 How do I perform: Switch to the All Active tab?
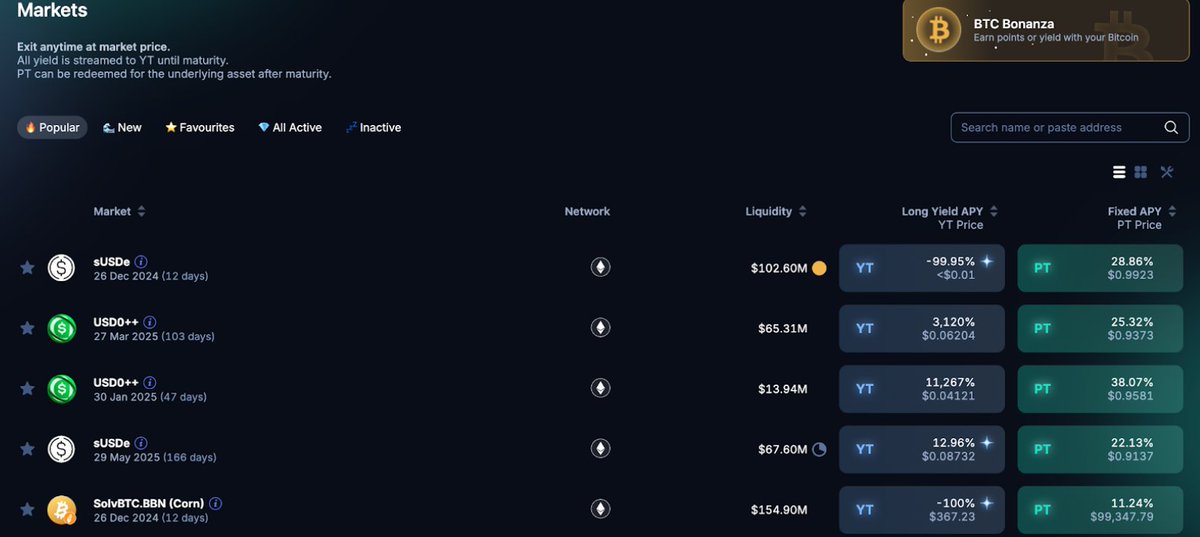click(x=290, y=128)
